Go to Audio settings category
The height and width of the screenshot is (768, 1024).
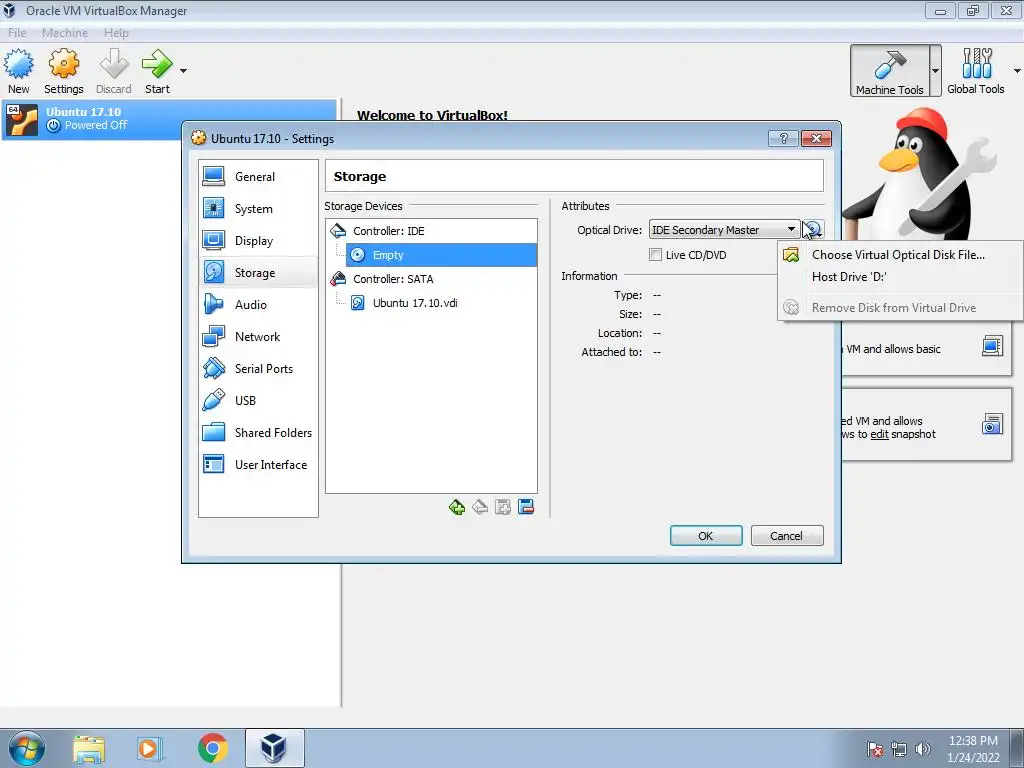pyautogui.click(x=258, y=304)
